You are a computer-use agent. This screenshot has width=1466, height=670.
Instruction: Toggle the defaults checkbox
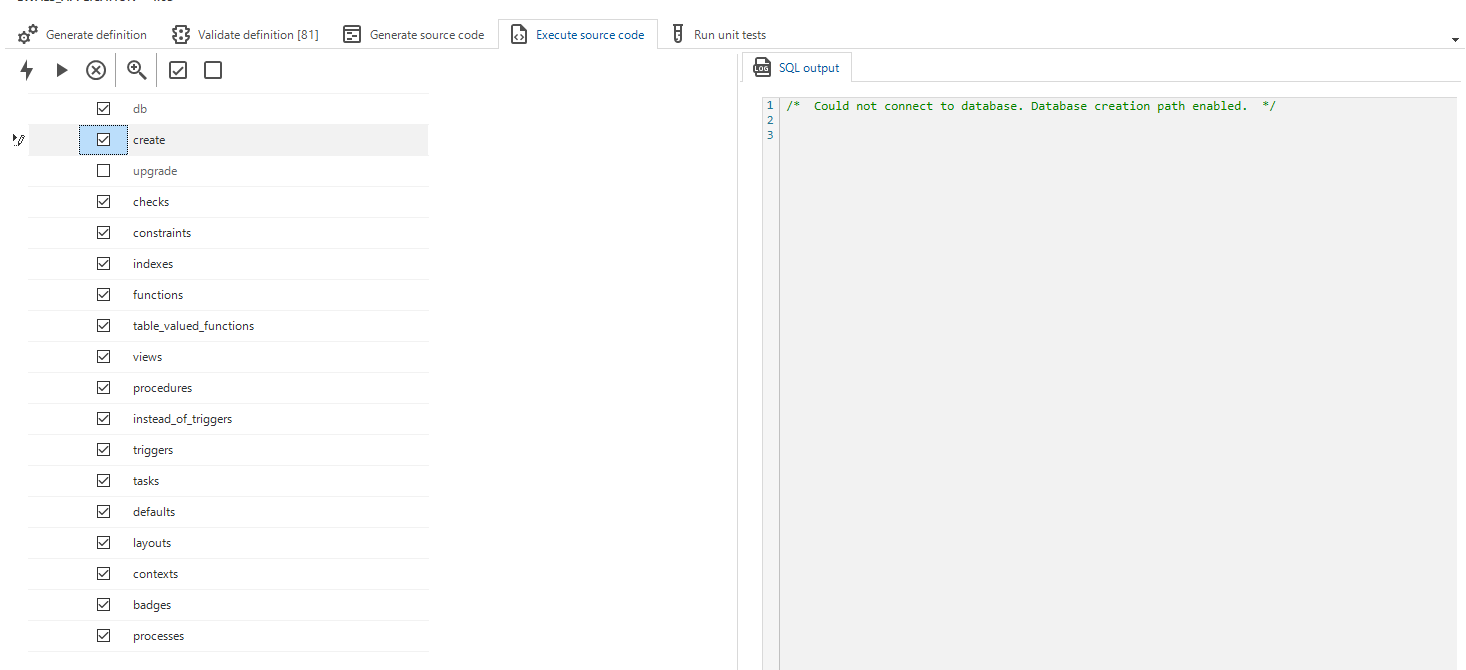[x=103, y=512]
